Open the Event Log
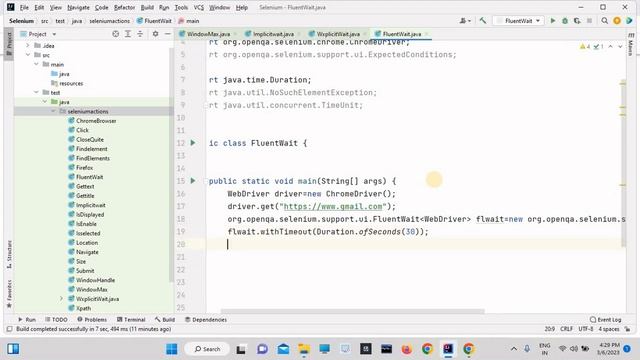 tap(606, 319)
